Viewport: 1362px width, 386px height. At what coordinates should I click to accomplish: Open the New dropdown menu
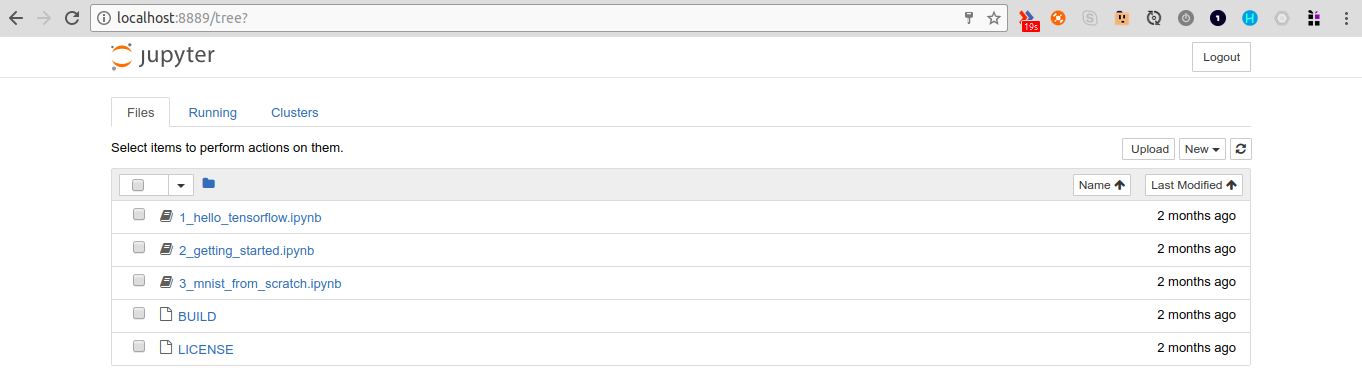[1202, 149]
